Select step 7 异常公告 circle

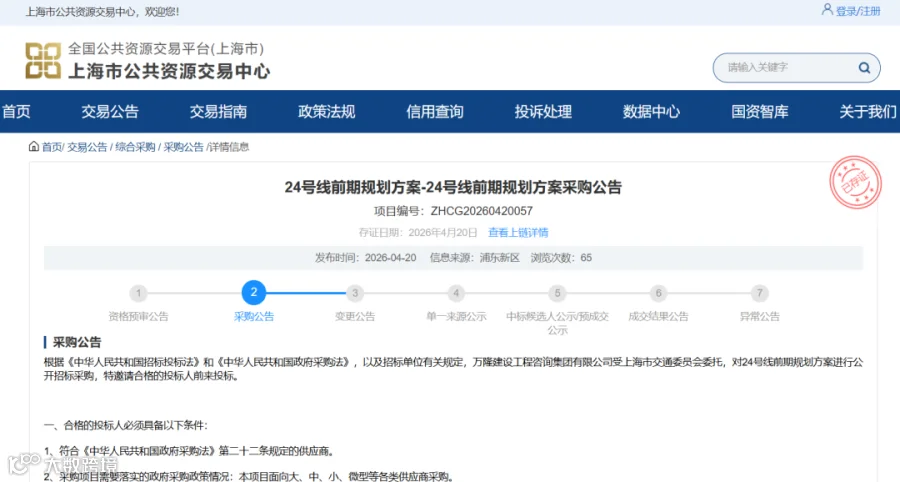(759, 293)
